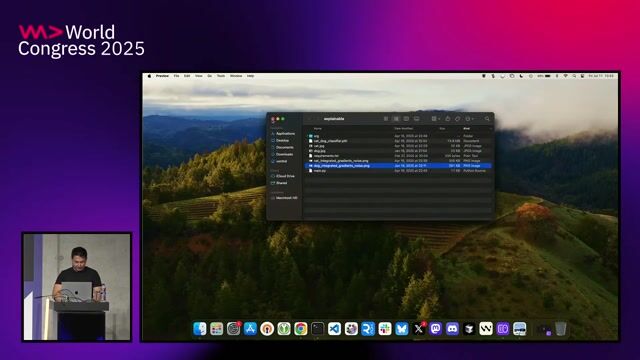Open the Window menu

click(236, 76)
